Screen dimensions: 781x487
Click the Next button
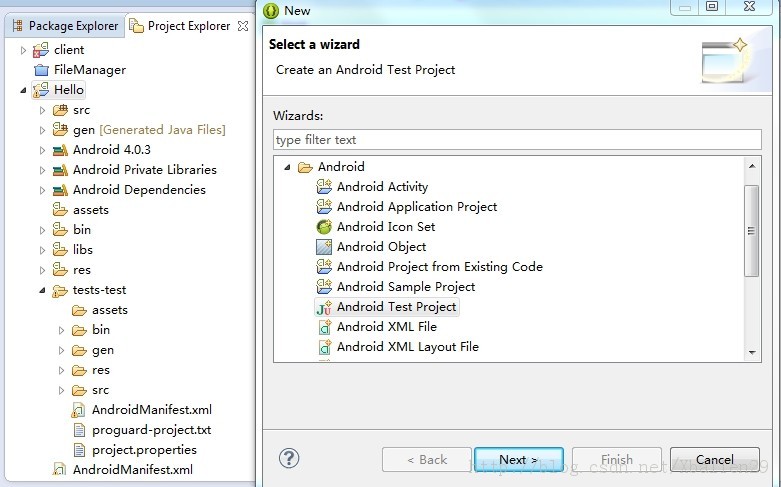(x=519, y=459)
